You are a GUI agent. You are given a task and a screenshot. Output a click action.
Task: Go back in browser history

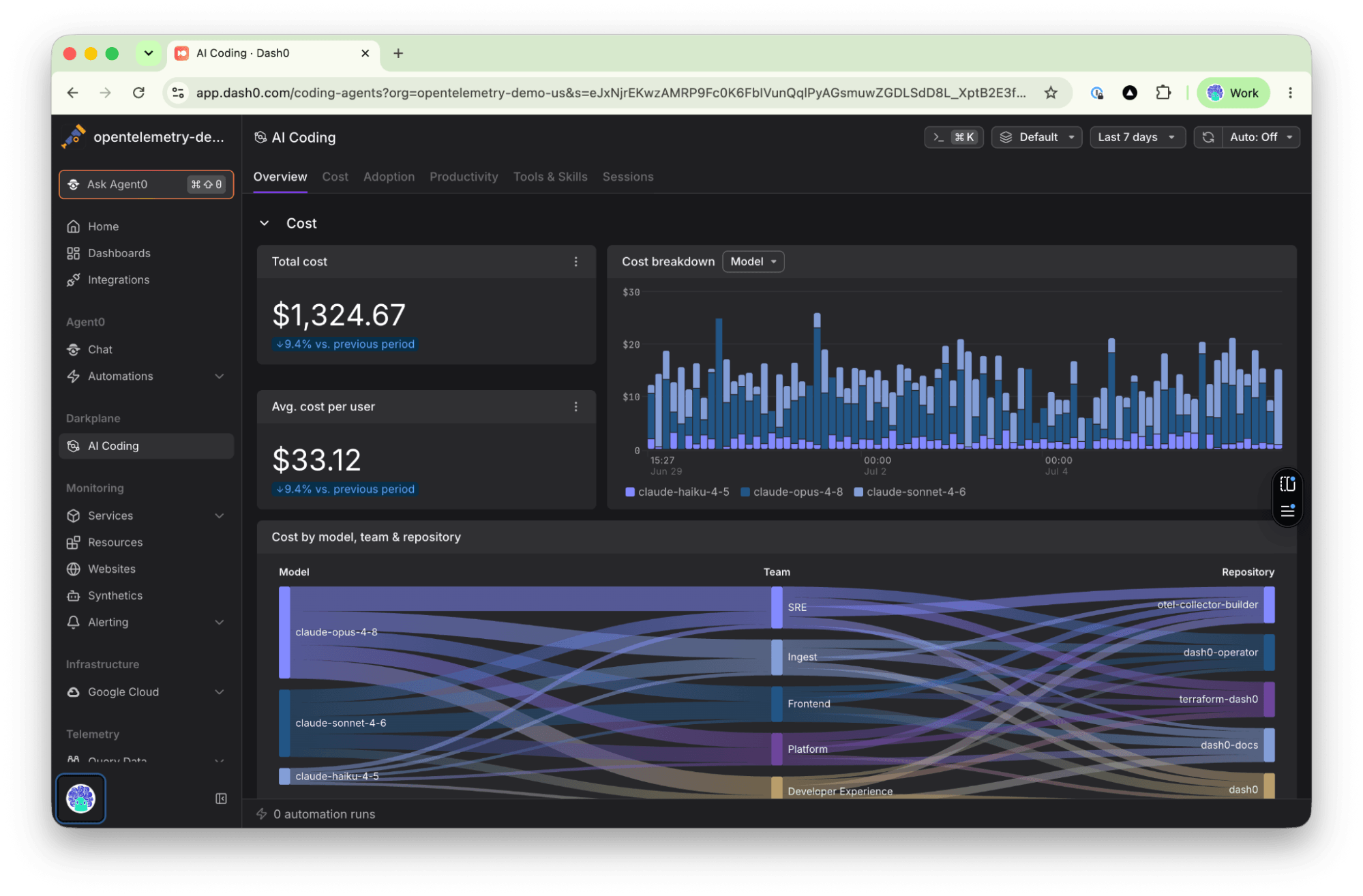72,93
